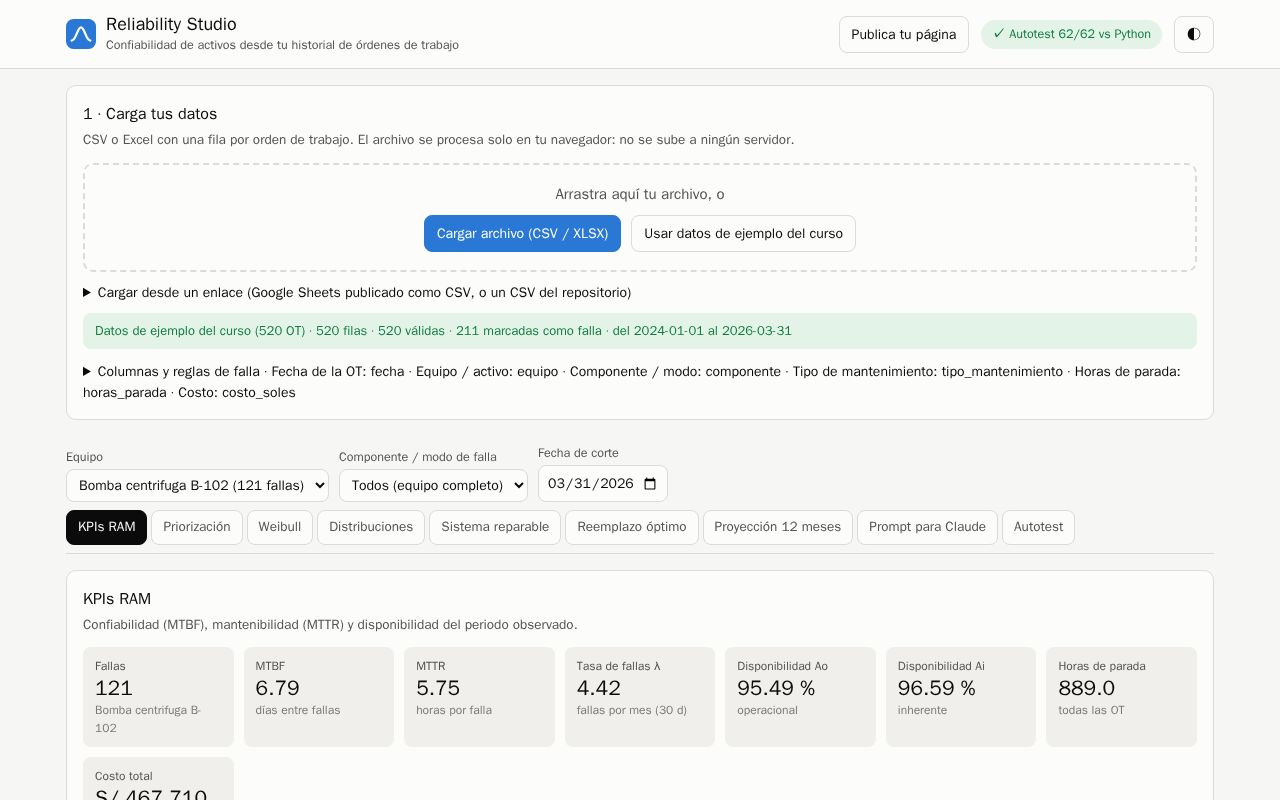The width and height of the screenshot is (1280, 800).
Task: Click the Publica tu página button
Action: 904,34
